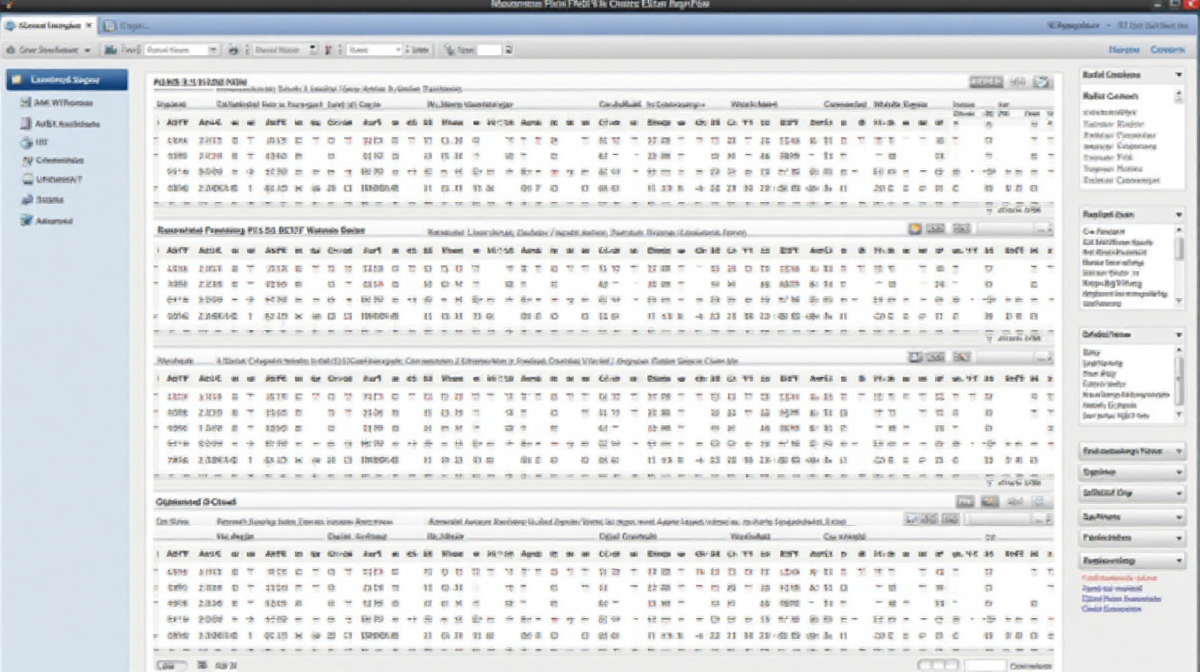Collapse the second right-side panel via its arrow
This screenshot has height=672, width=1200.
coord(1177,215)
